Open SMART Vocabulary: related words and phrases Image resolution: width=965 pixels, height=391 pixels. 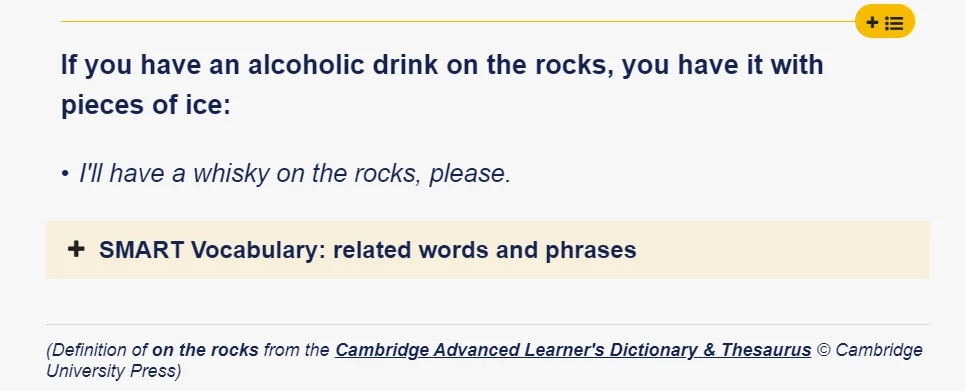367,250
